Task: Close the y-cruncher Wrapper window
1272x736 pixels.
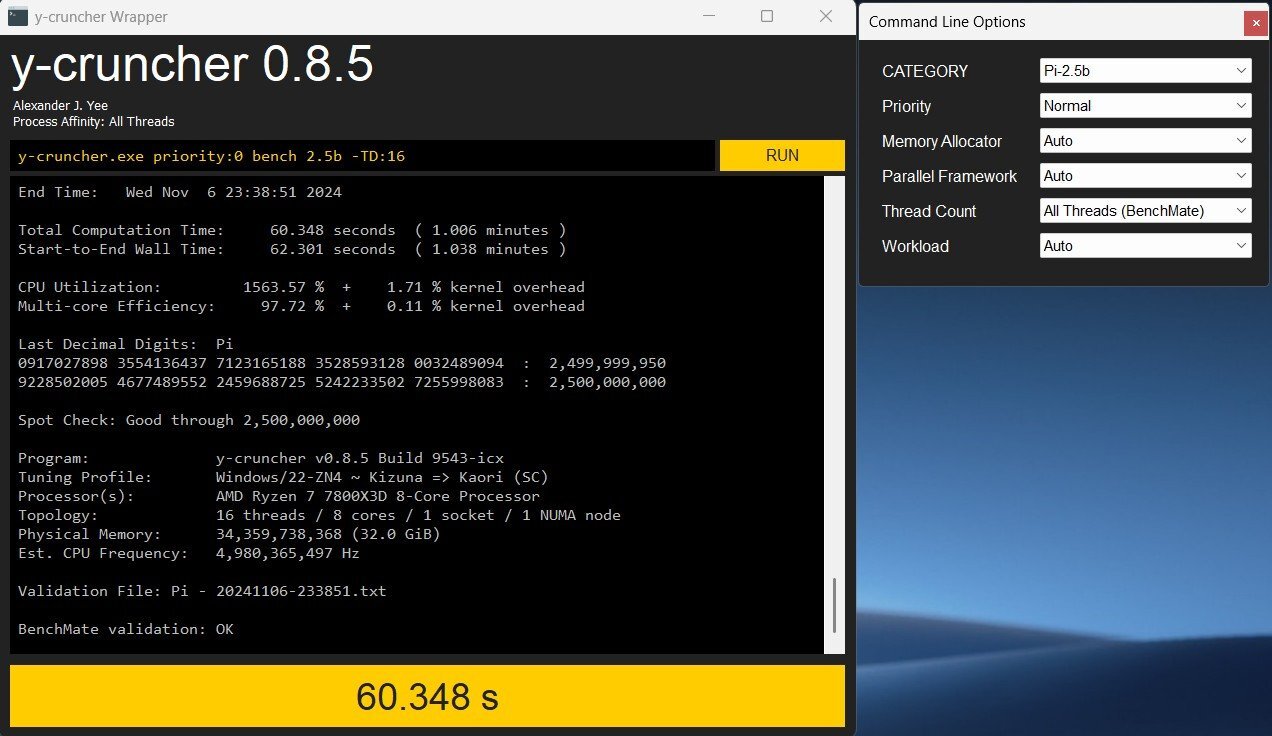Action: pos(826,16)
